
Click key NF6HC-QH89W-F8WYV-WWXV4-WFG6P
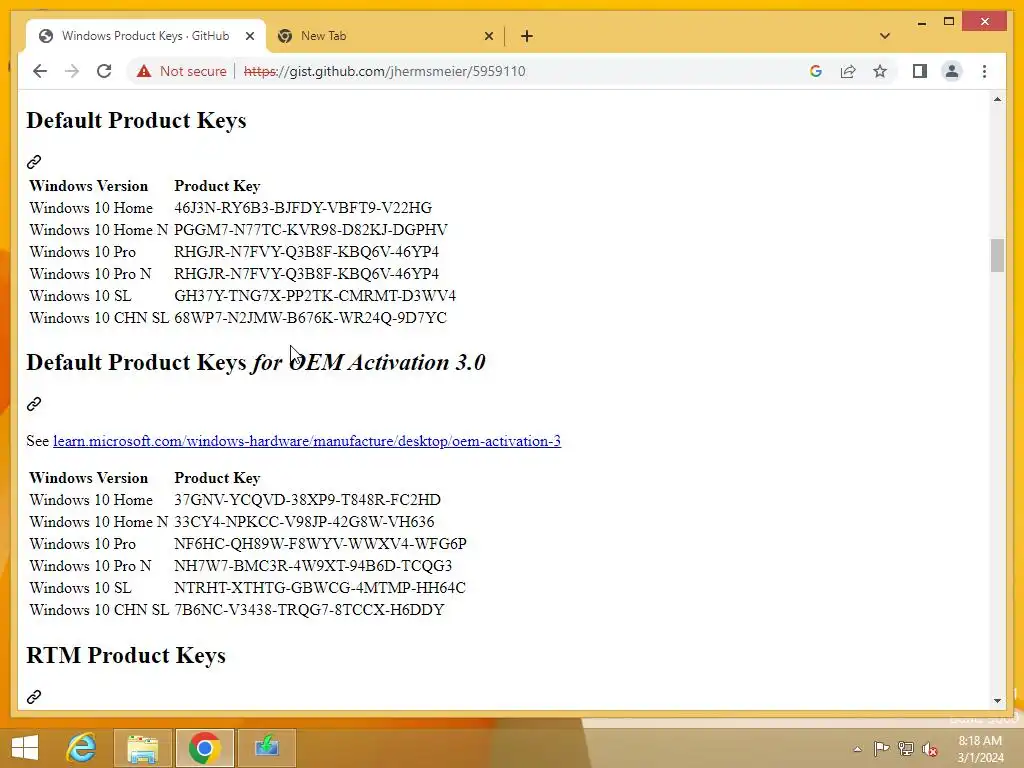(320, 543)
